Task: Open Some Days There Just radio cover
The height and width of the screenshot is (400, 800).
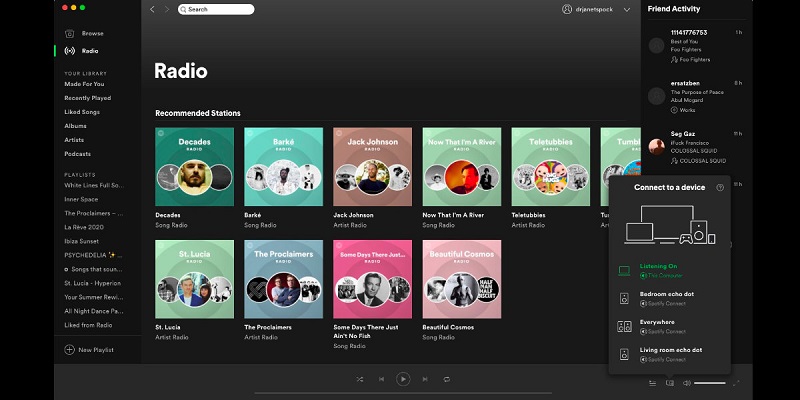Action: (372, 279)
